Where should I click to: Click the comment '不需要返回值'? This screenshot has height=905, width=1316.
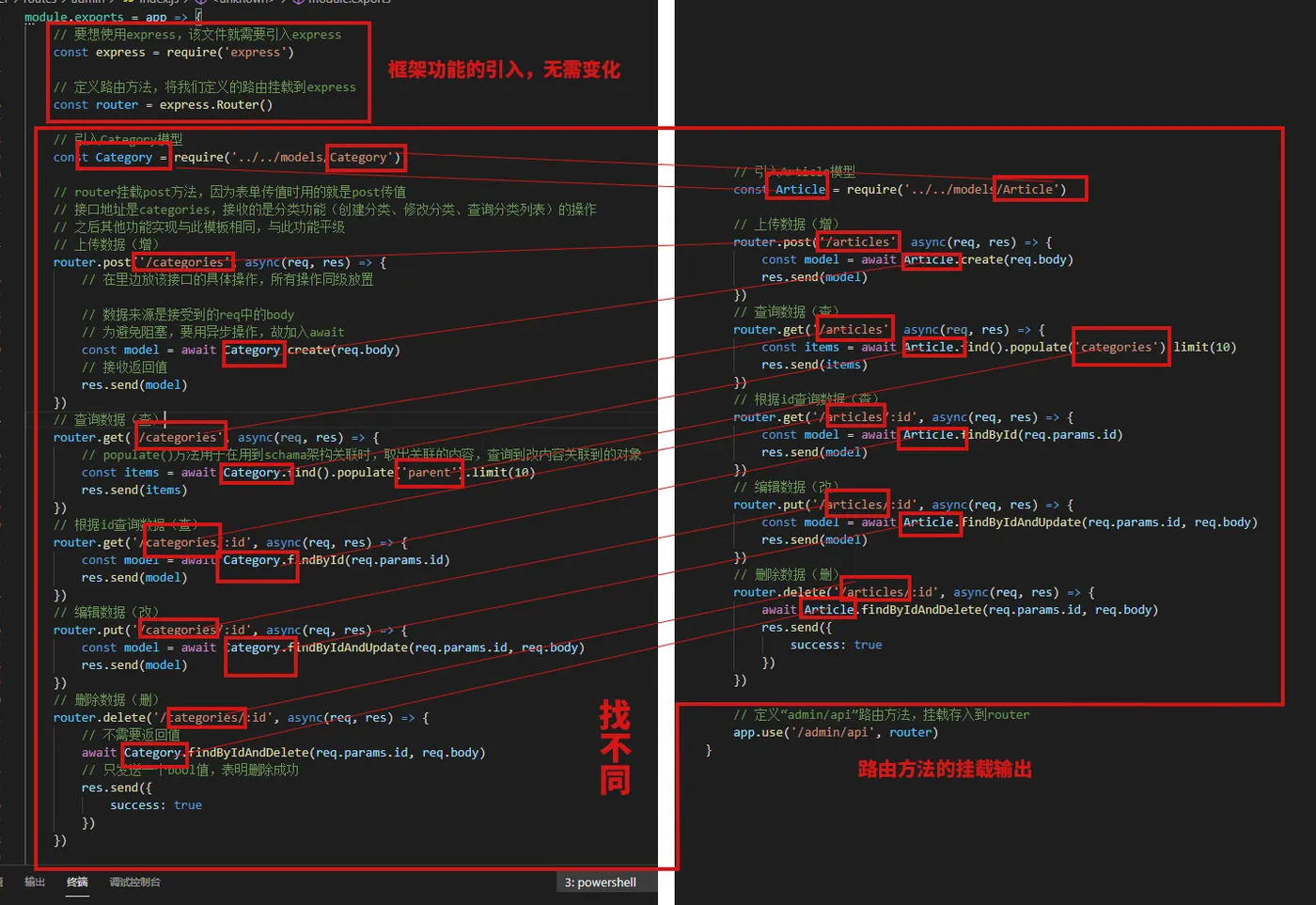[131, 735]
